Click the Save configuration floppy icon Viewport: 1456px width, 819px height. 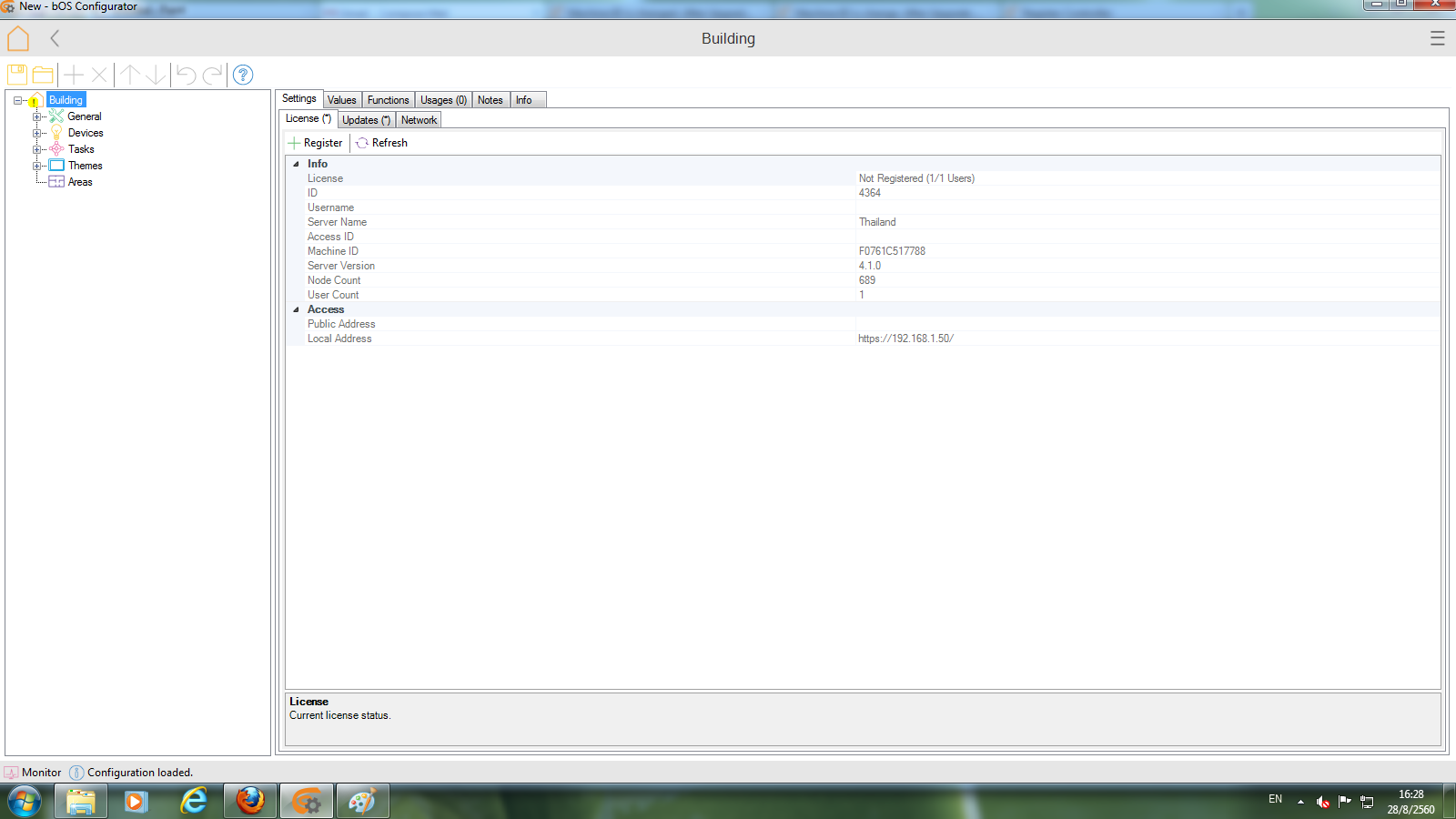pyautogui.click(x=17, y=75)
